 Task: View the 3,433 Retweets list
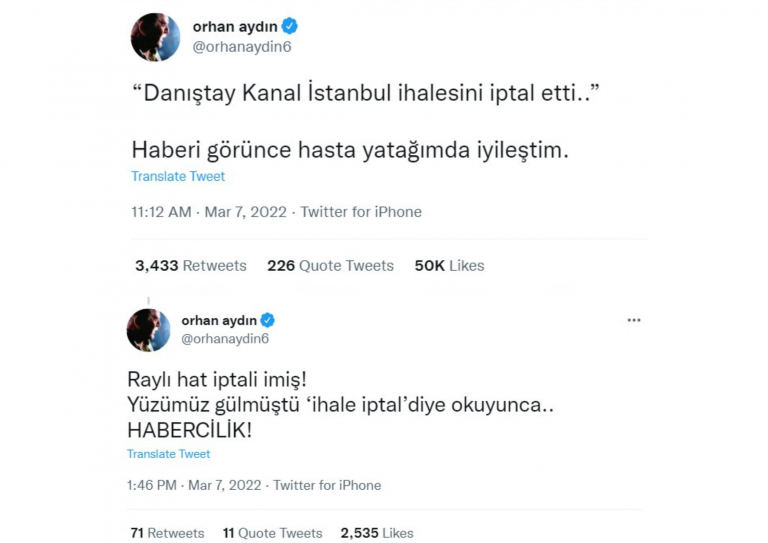click(x=191, y=265)
